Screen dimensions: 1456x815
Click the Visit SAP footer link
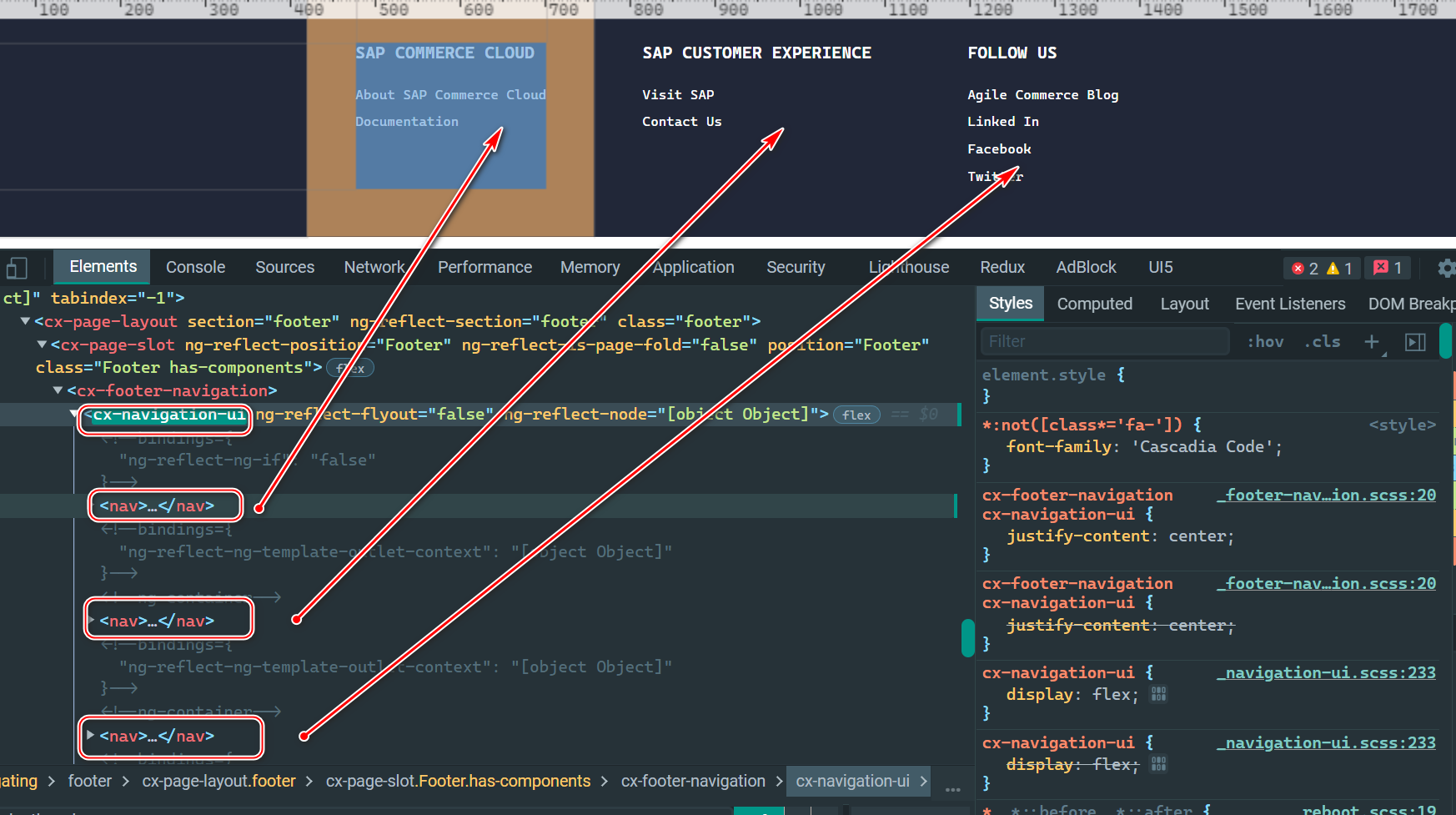(x=678, y=95)
